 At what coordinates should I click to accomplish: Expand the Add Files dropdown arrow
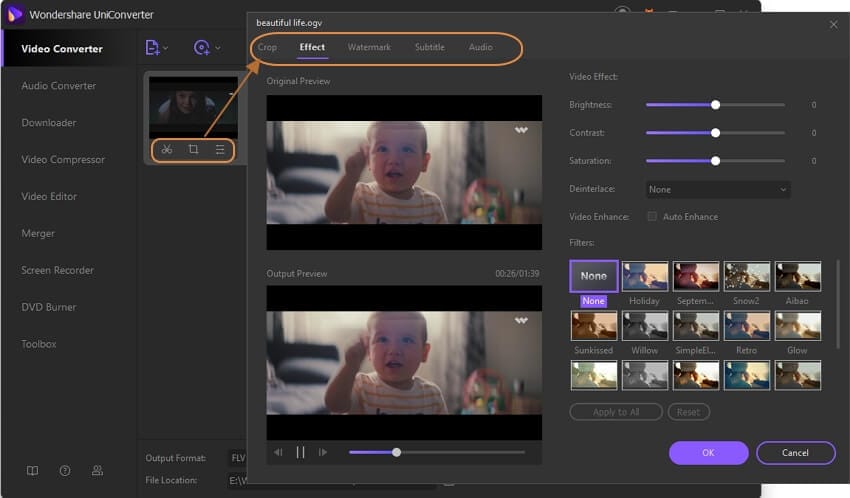pyautogui.click(x=165, y=48)
